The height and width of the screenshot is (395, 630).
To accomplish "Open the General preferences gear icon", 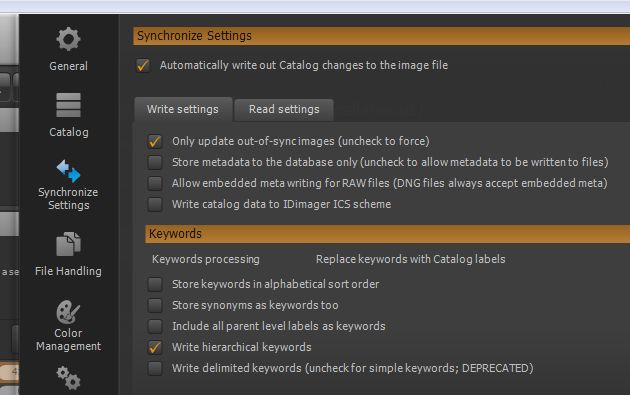I will coord(68,39).
